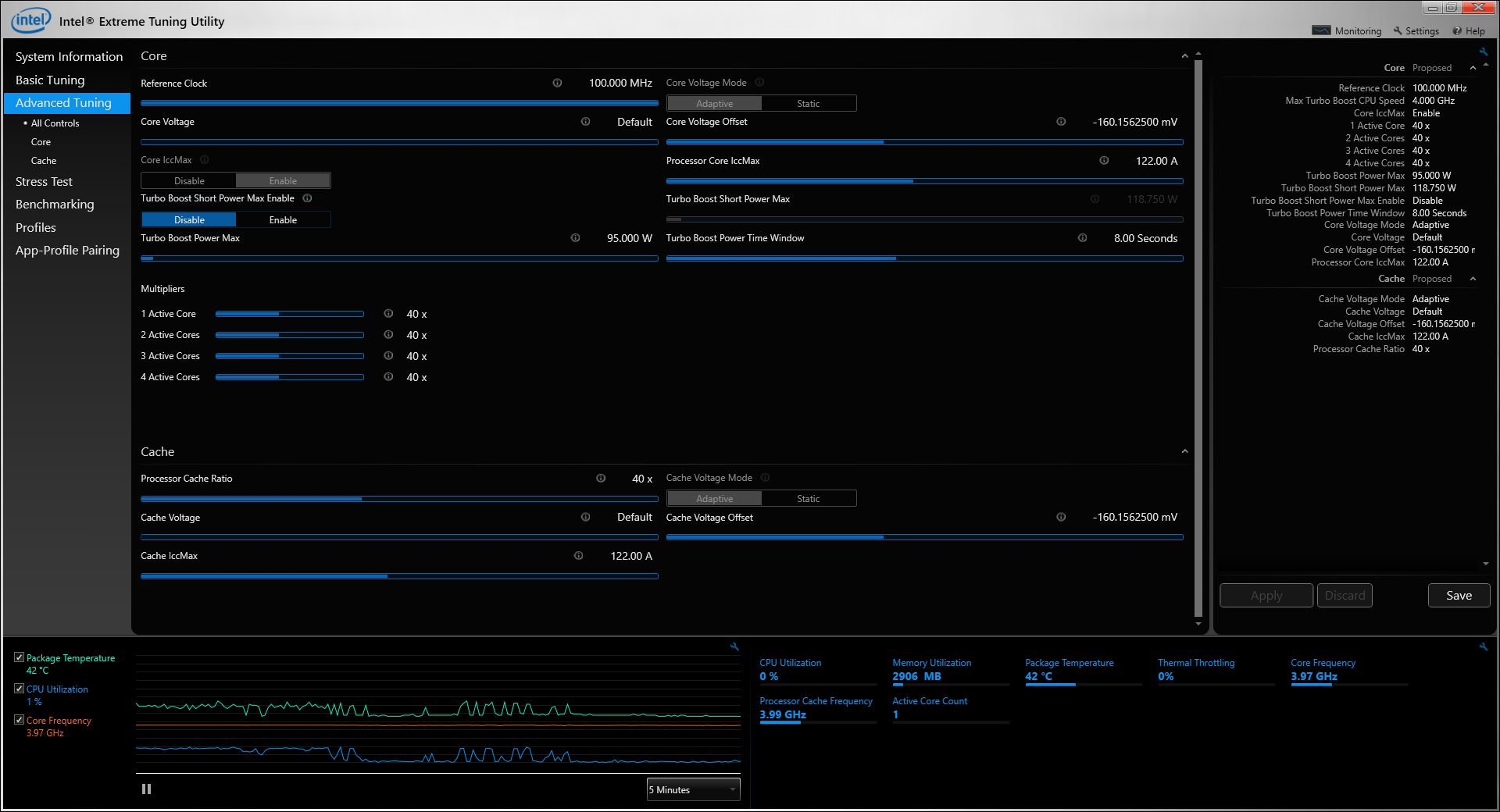This screenshot has width=1500, height=812.
Task: Click the Discard button
Action: (1345, 595)
